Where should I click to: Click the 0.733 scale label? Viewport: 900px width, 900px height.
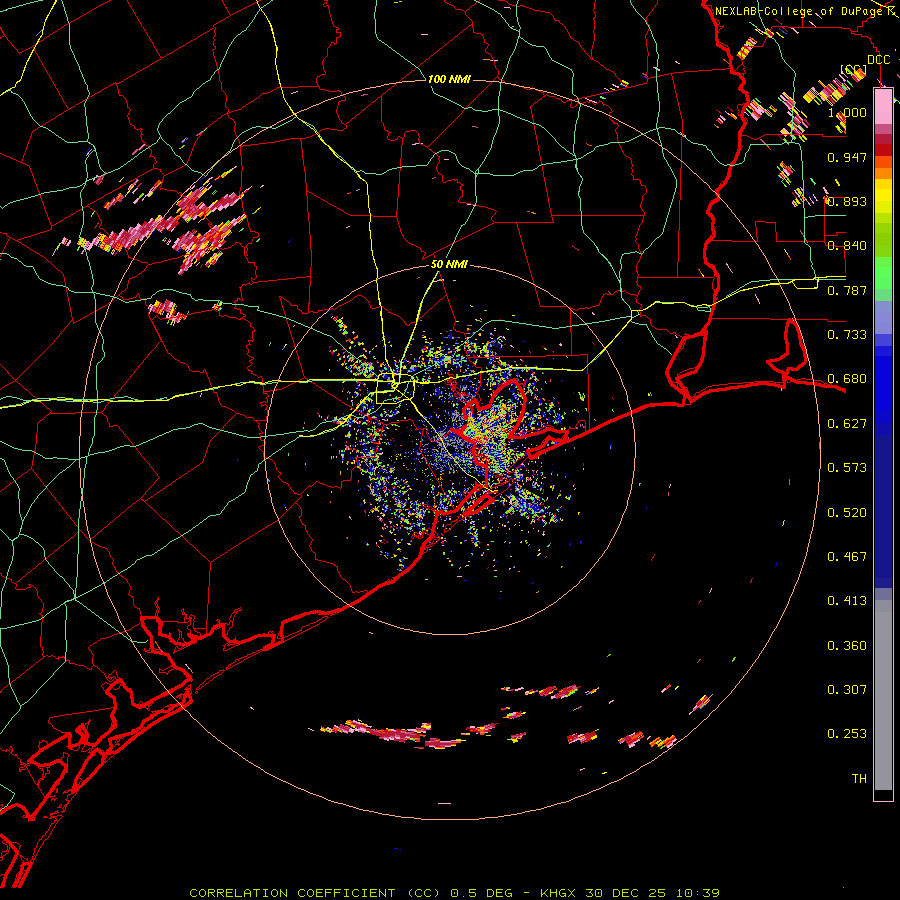click(847, 335)
